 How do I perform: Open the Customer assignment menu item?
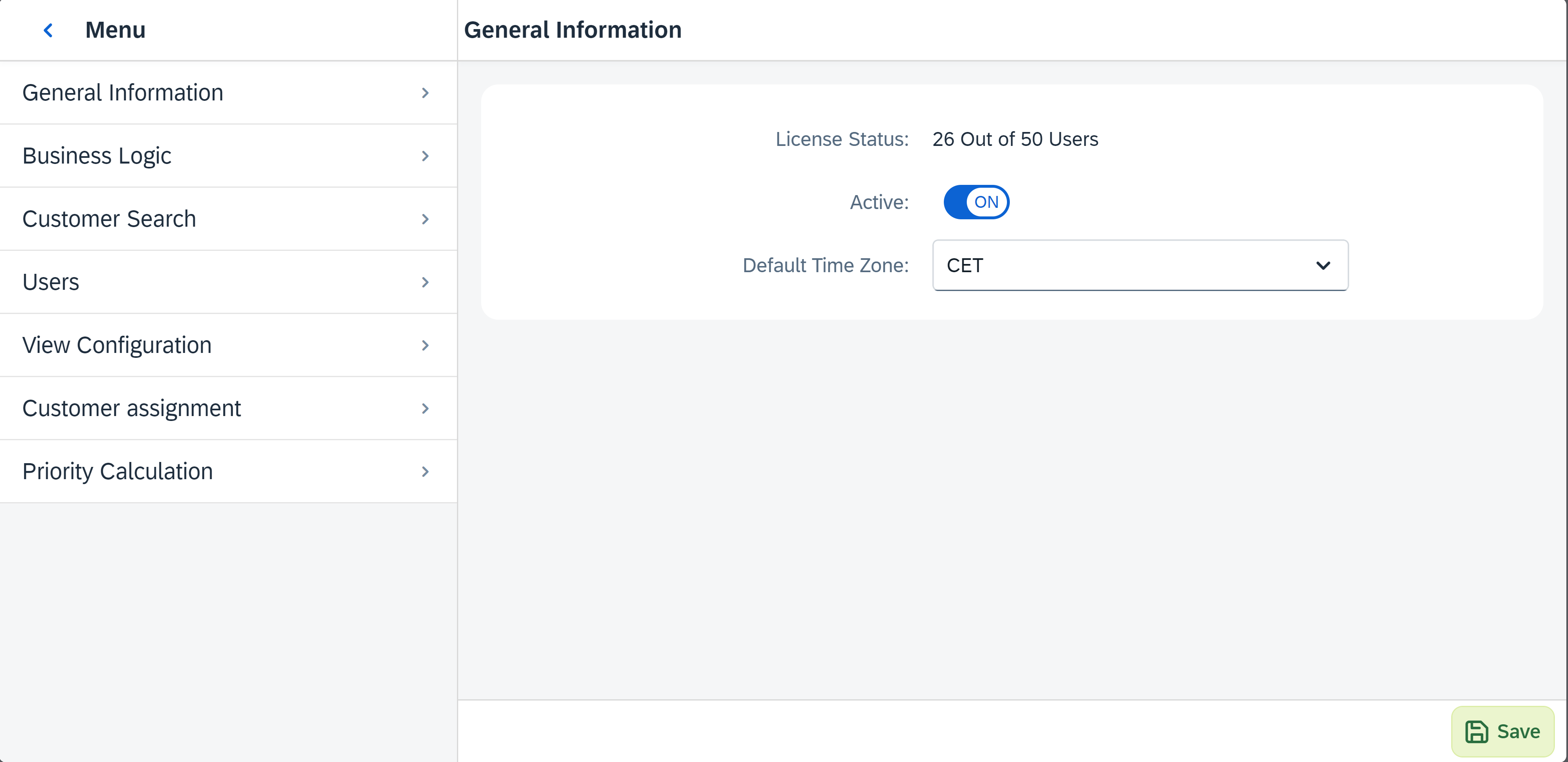point(228,408)
